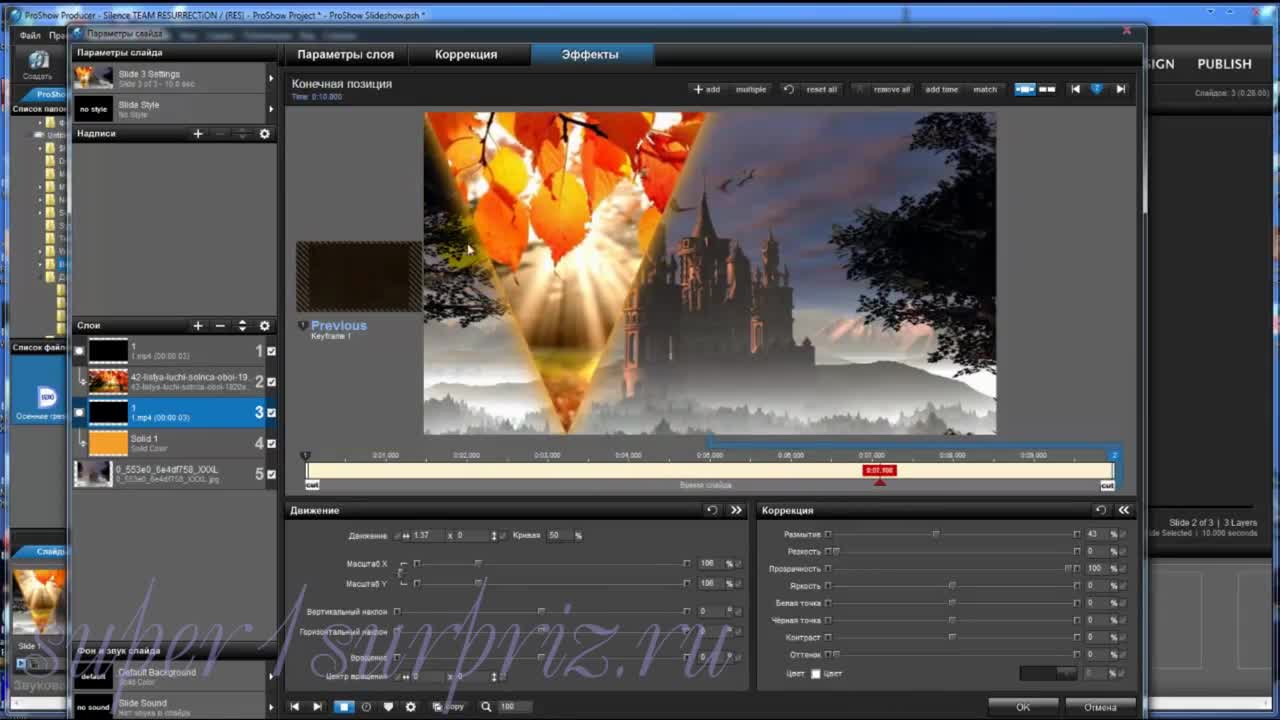
Task: Toggle the Цвет colorize checkbox
Action: (815, 674)
